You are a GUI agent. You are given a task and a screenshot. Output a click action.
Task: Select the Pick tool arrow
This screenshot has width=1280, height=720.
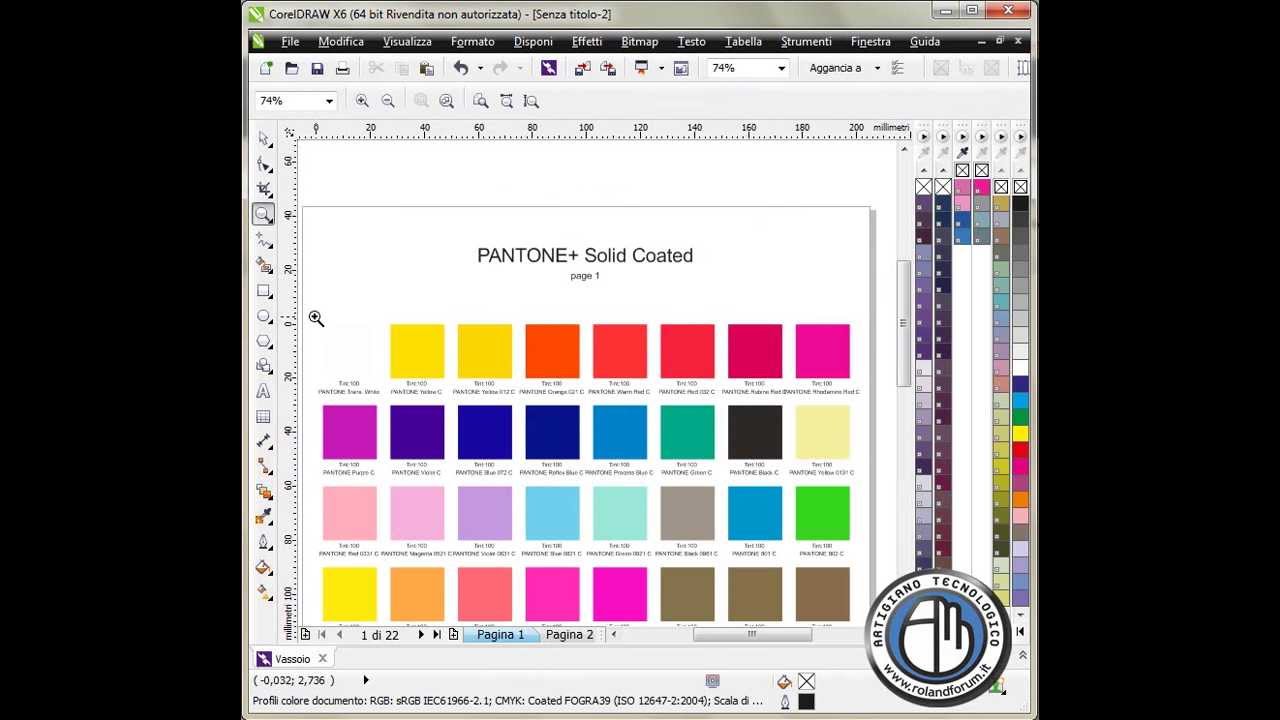coord(264,138)
